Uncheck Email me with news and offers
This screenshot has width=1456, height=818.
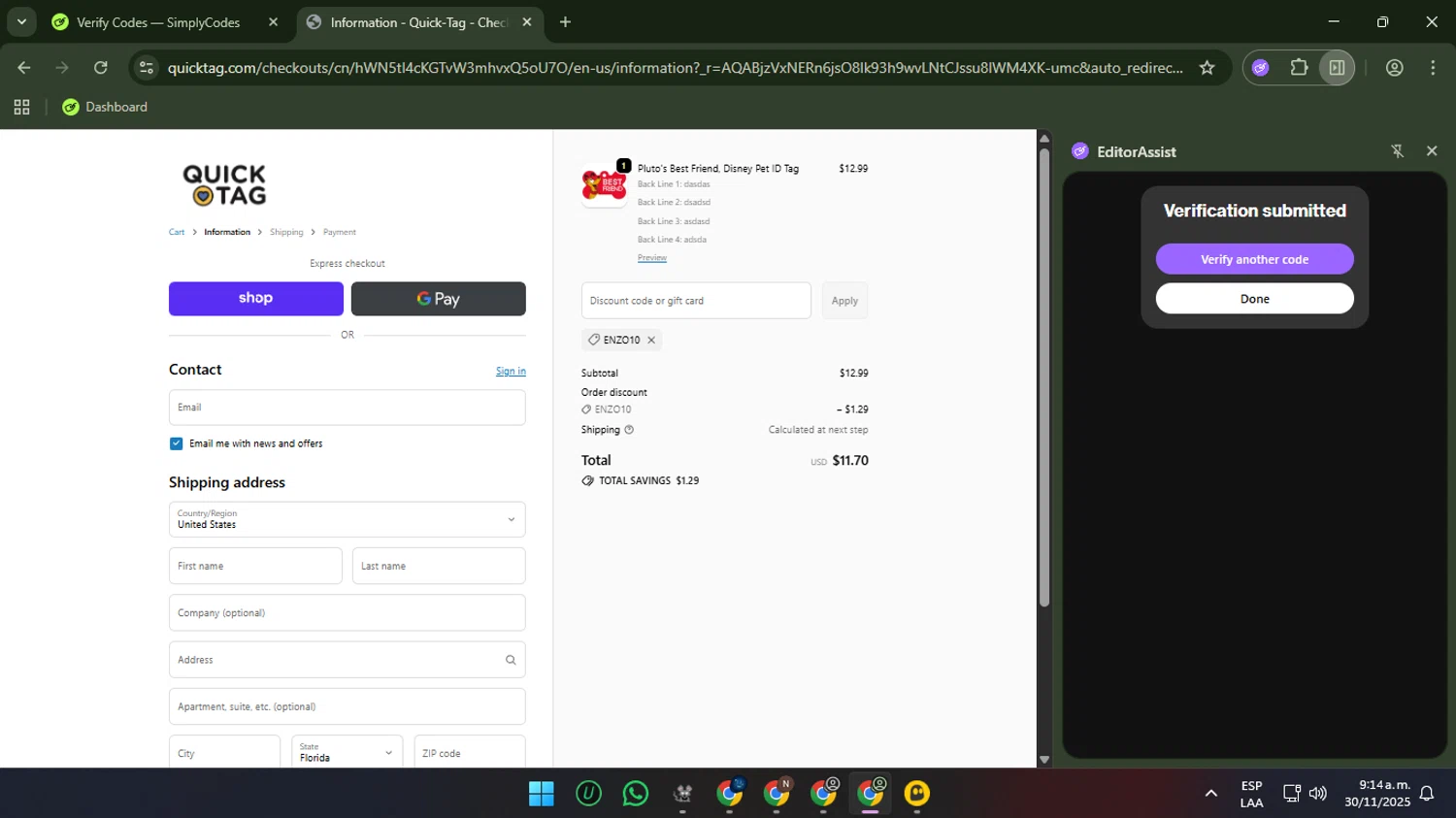point(176,443)
